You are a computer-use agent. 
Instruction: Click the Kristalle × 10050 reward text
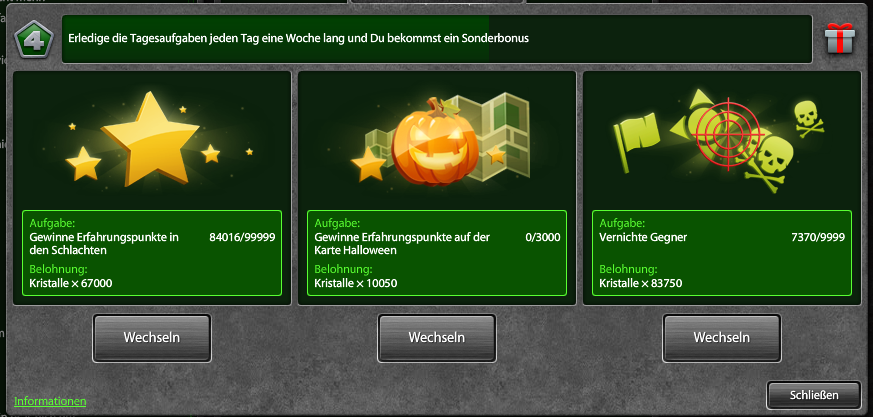pyautogui.click(x=356, y=283)
